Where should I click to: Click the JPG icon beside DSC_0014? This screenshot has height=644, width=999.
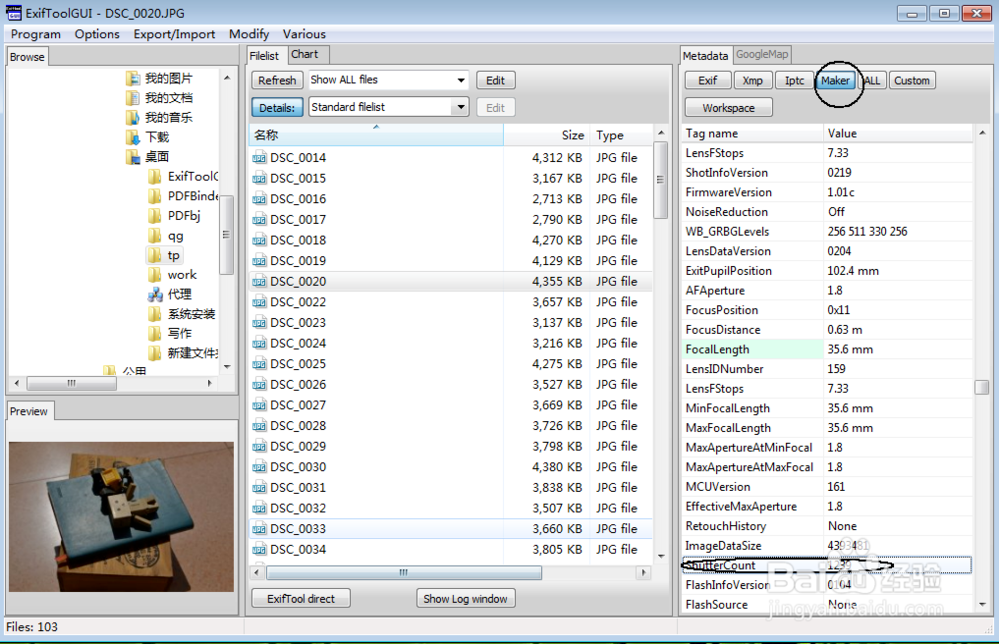[259, 158]
